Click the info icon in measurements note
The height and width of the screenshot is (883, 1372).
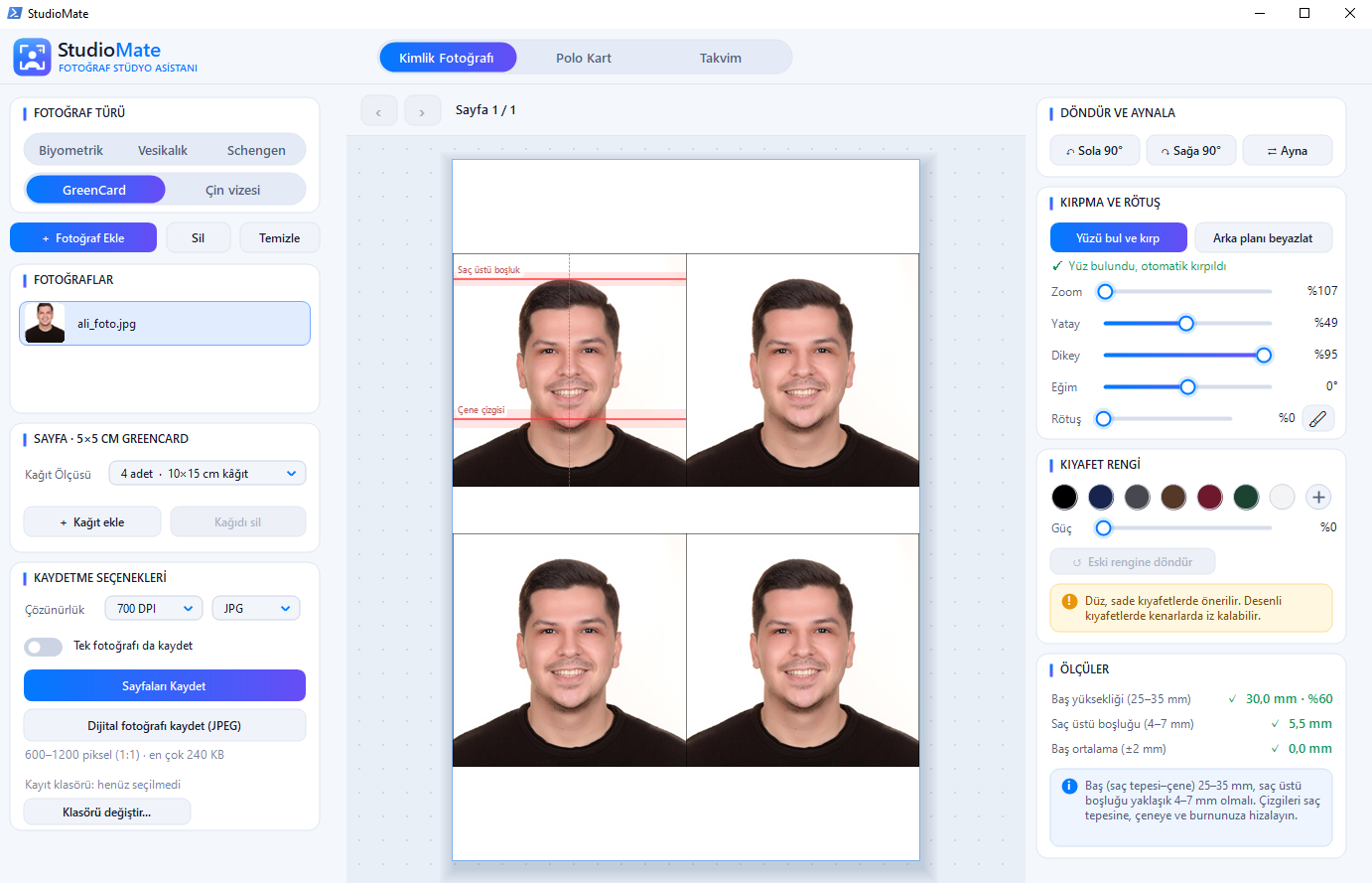click(x=1069, y=786)
